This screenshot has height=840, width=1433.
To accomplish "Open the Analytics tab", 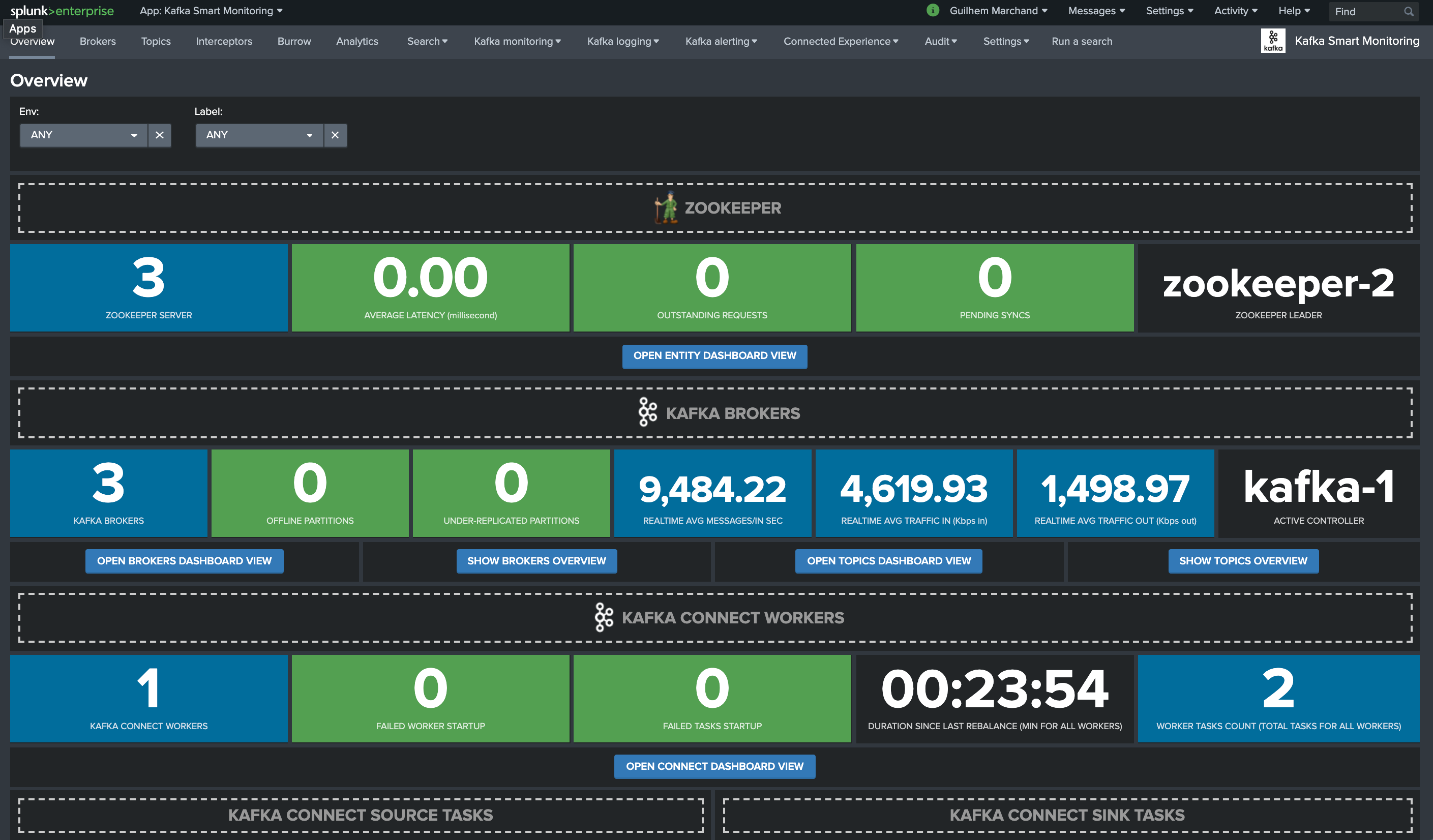I will tap(357, 42).
